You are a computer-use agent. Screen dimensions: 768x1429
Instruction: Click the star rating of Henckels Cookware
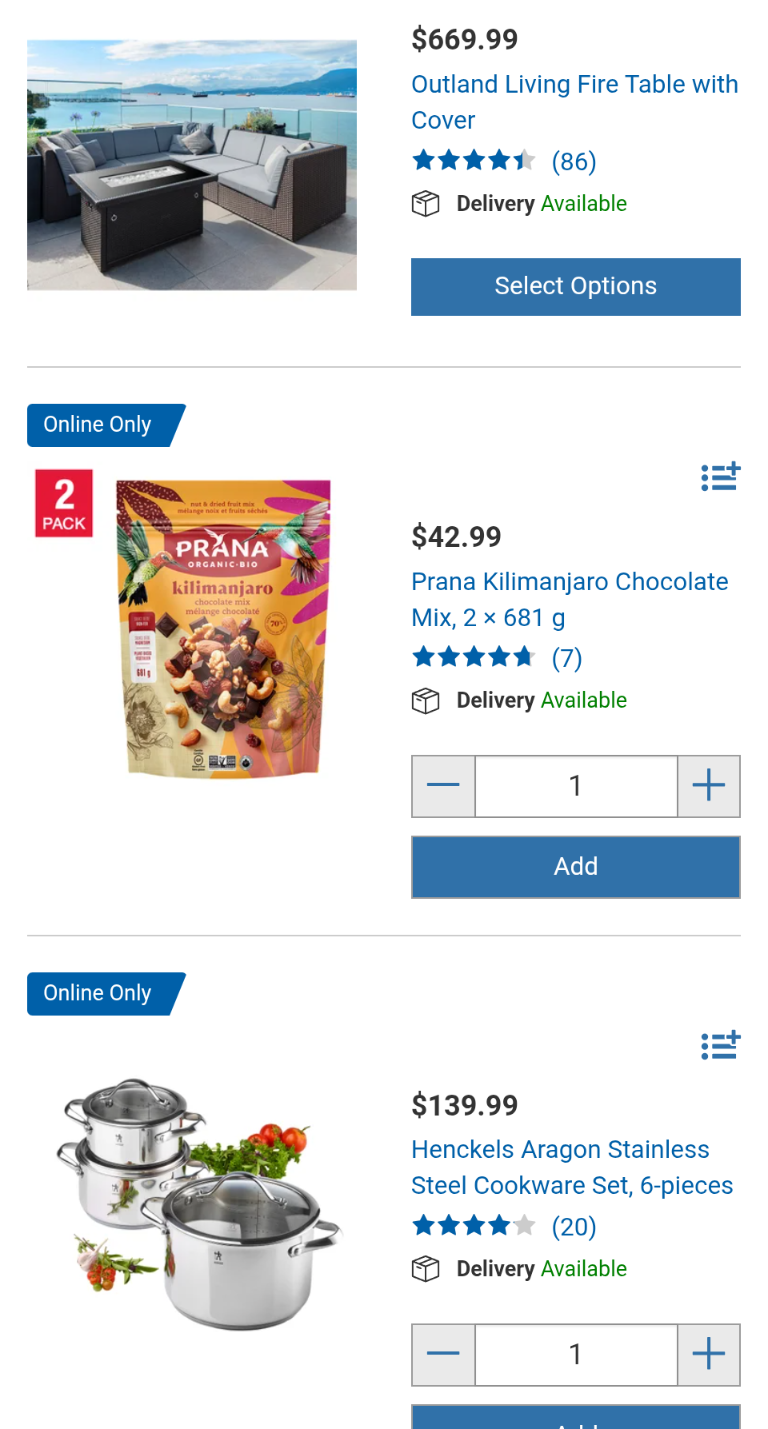tap(473, 1226)
